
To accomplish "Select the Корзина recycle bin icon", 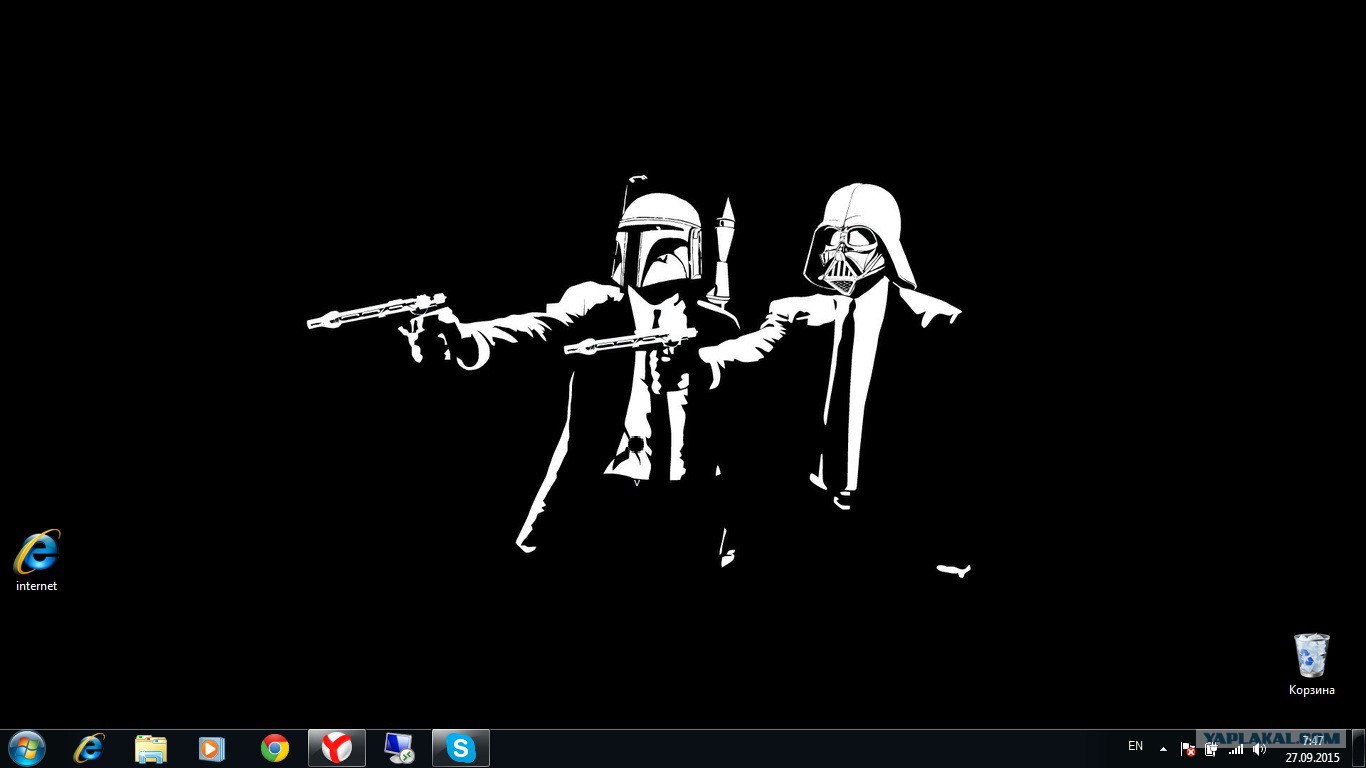I will [x=1312, y=664].
